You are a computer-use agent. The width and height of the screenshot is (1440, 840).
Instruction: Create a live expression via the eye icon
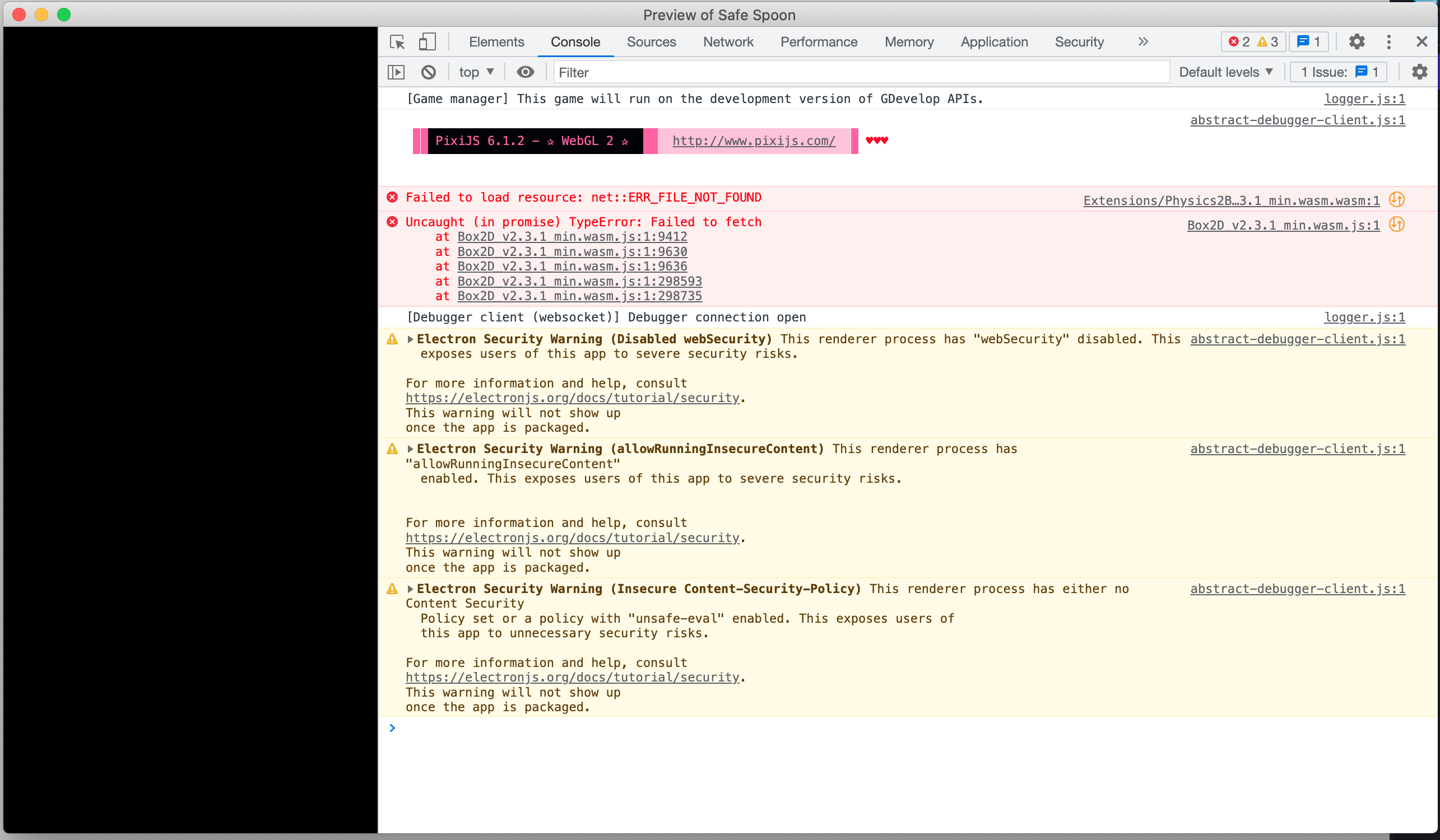point(525,72)
